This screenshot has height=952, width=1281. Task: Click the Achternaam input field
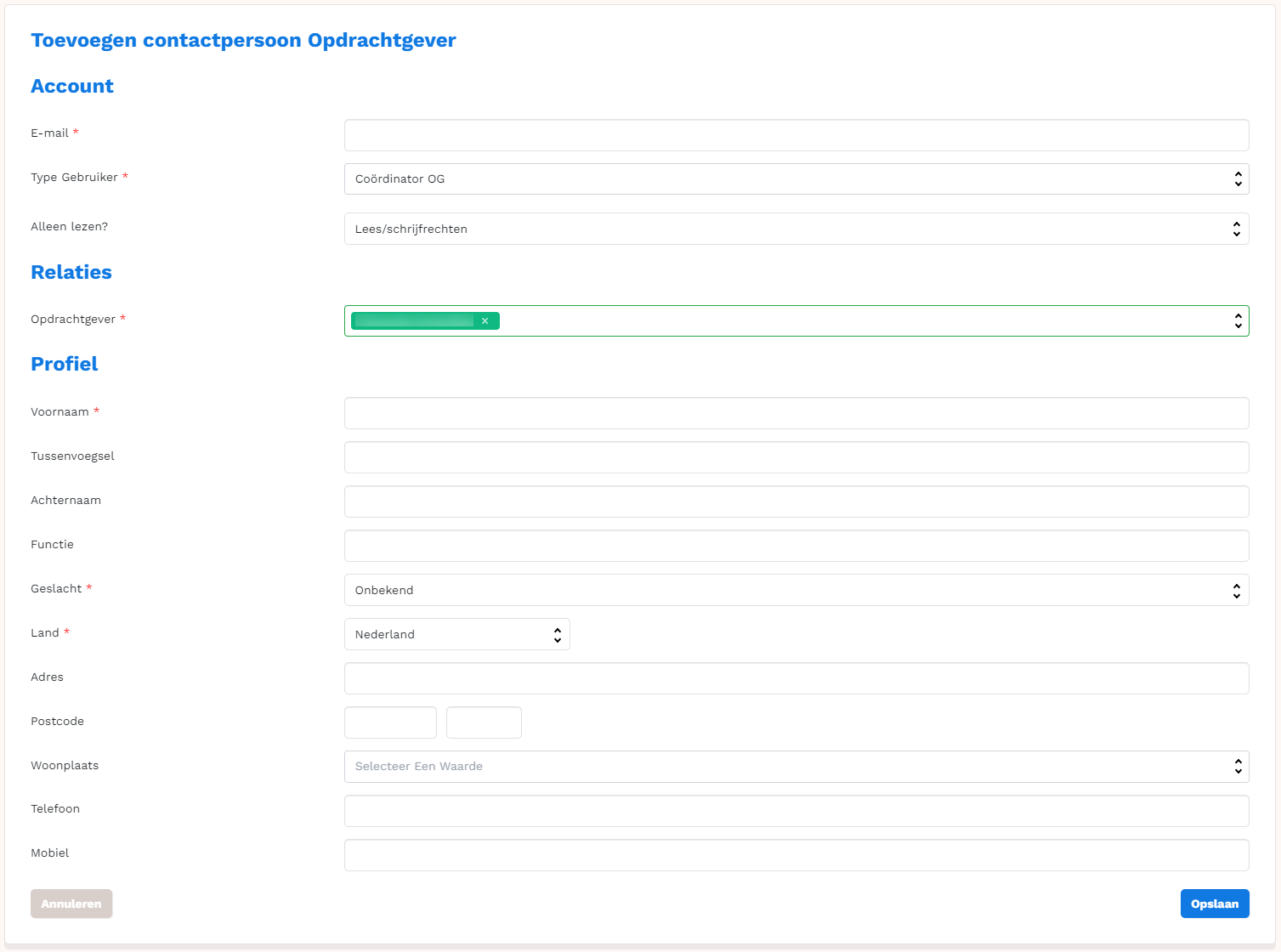coord(796,501)
